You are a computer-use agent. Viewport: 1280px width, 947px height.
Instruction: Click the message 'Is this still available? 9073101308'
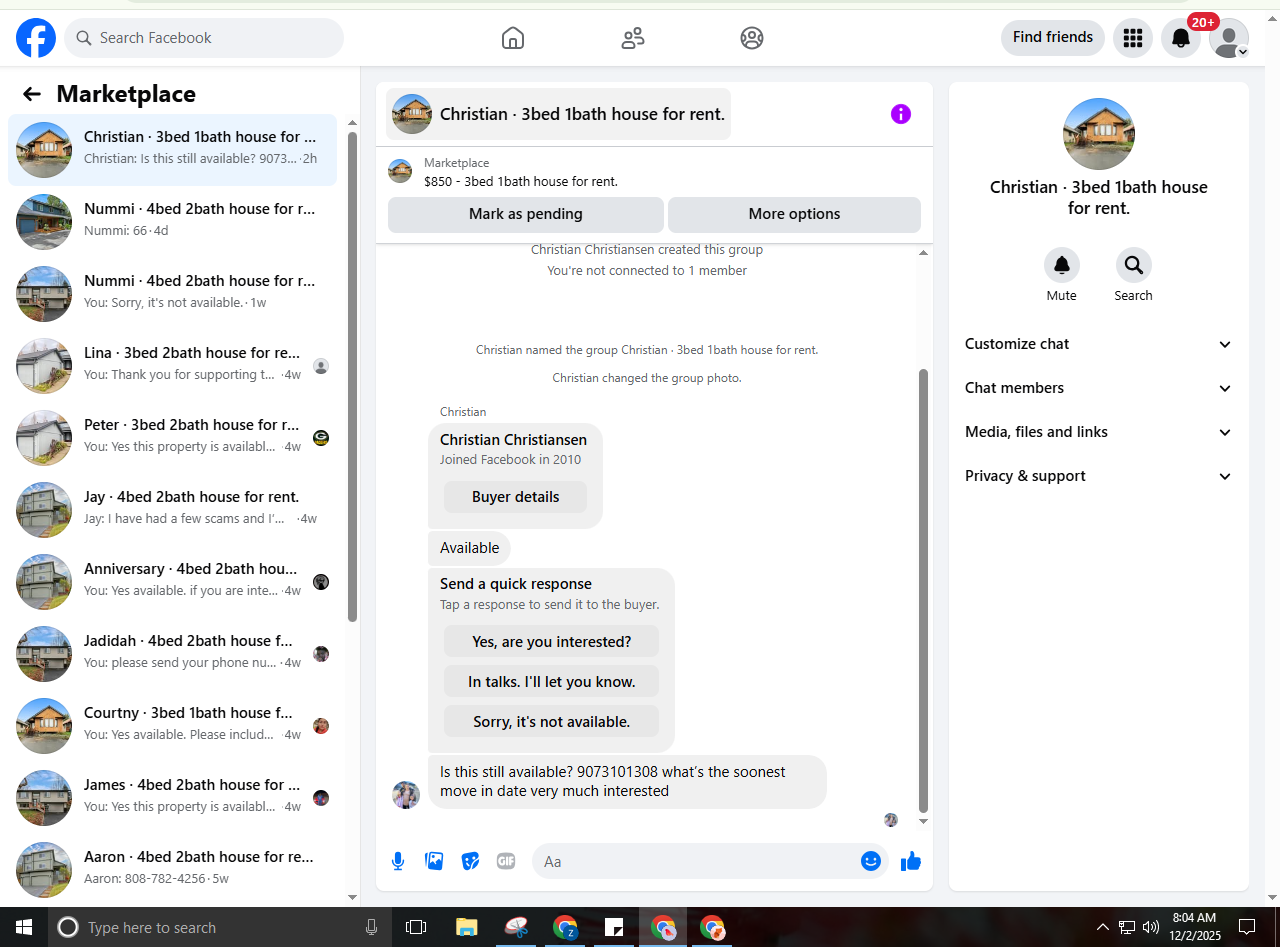coord(627,782)
